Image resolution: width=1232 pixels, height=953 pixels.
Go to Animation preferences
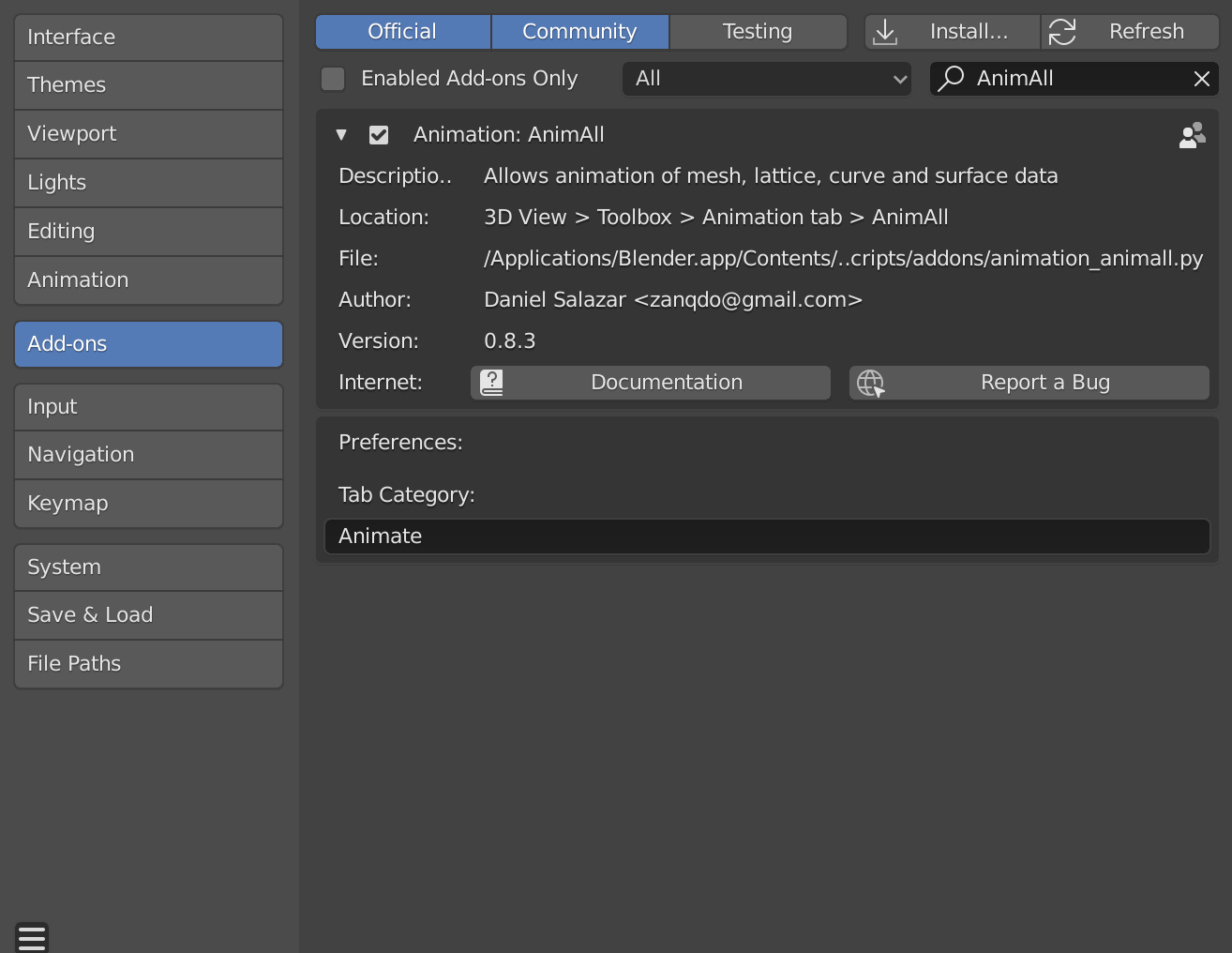pos(148,280)
